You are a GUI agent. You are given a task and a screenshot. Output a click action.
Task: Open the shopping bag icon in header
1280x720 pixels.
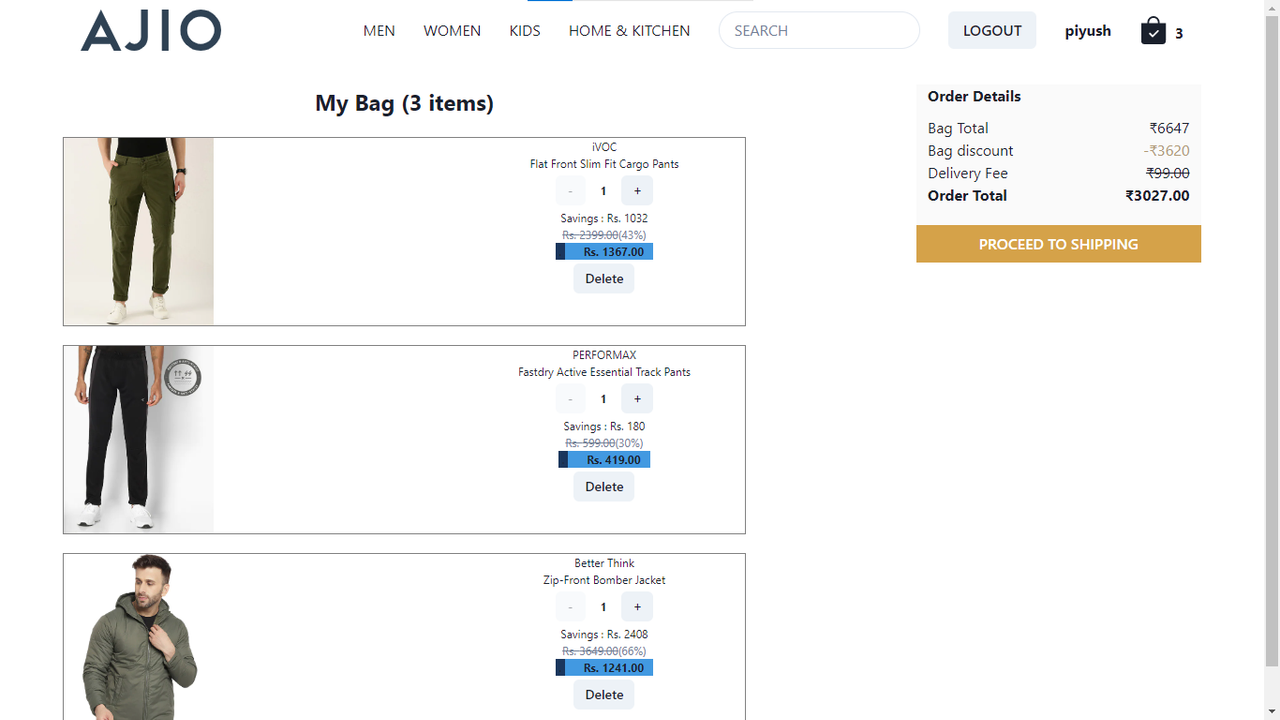pos(1153,30)
